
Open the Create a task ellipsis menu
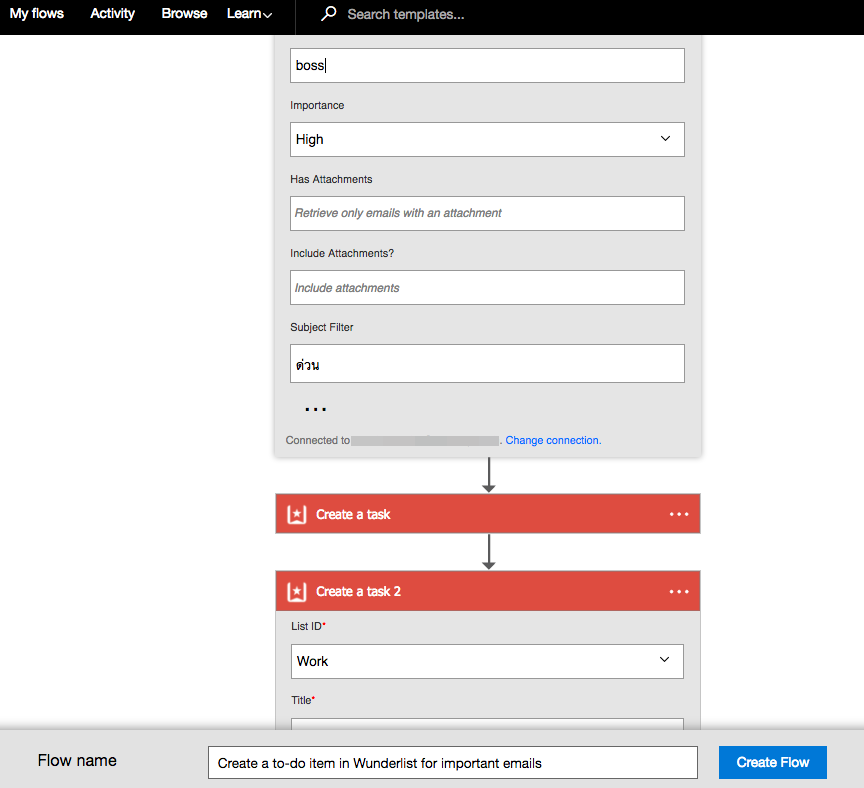tap(679, 514)
